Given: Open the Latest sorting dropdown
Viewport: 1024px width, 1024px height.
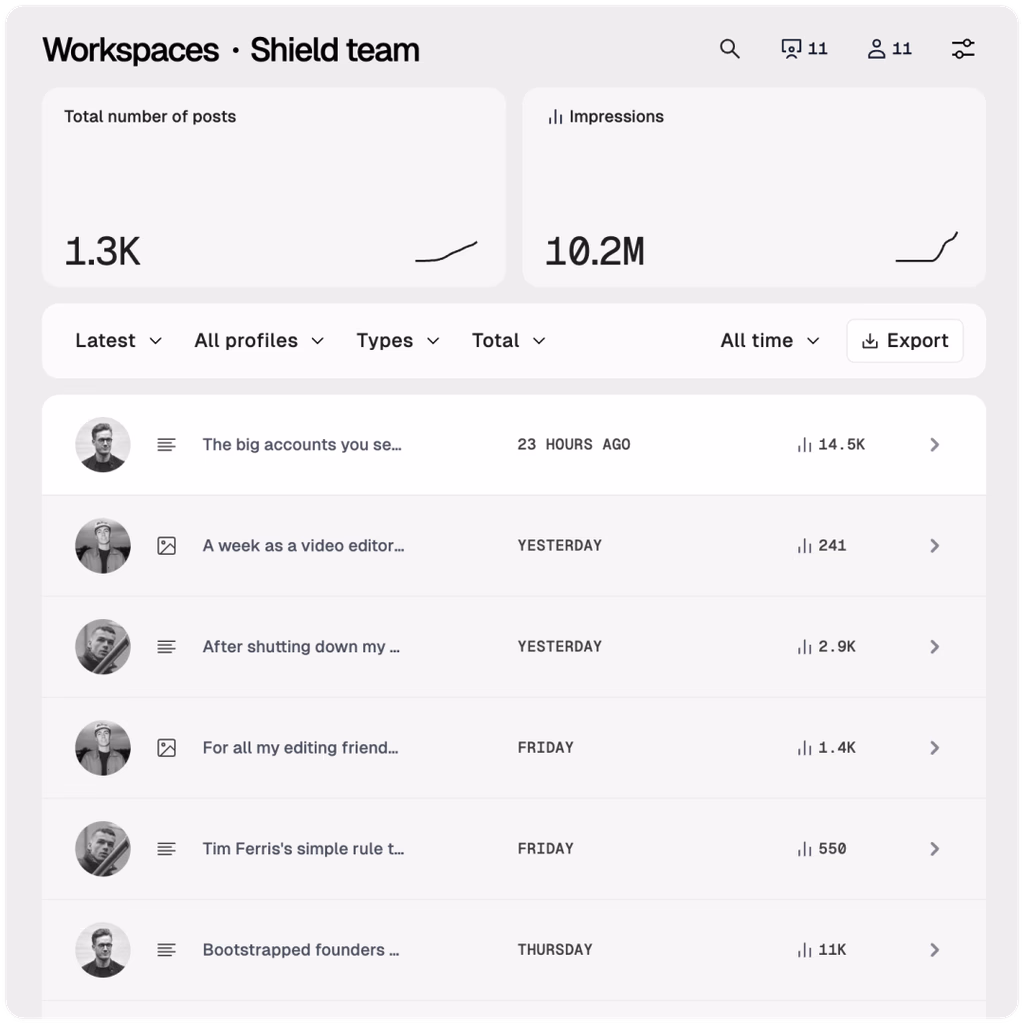Looking at the screenshot, I should tap(117, 340).
